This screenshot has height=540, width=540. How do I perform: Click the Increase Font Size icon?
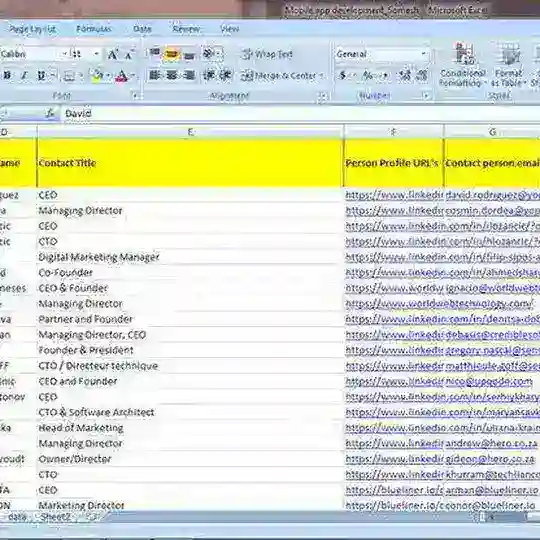coord(113,54)
